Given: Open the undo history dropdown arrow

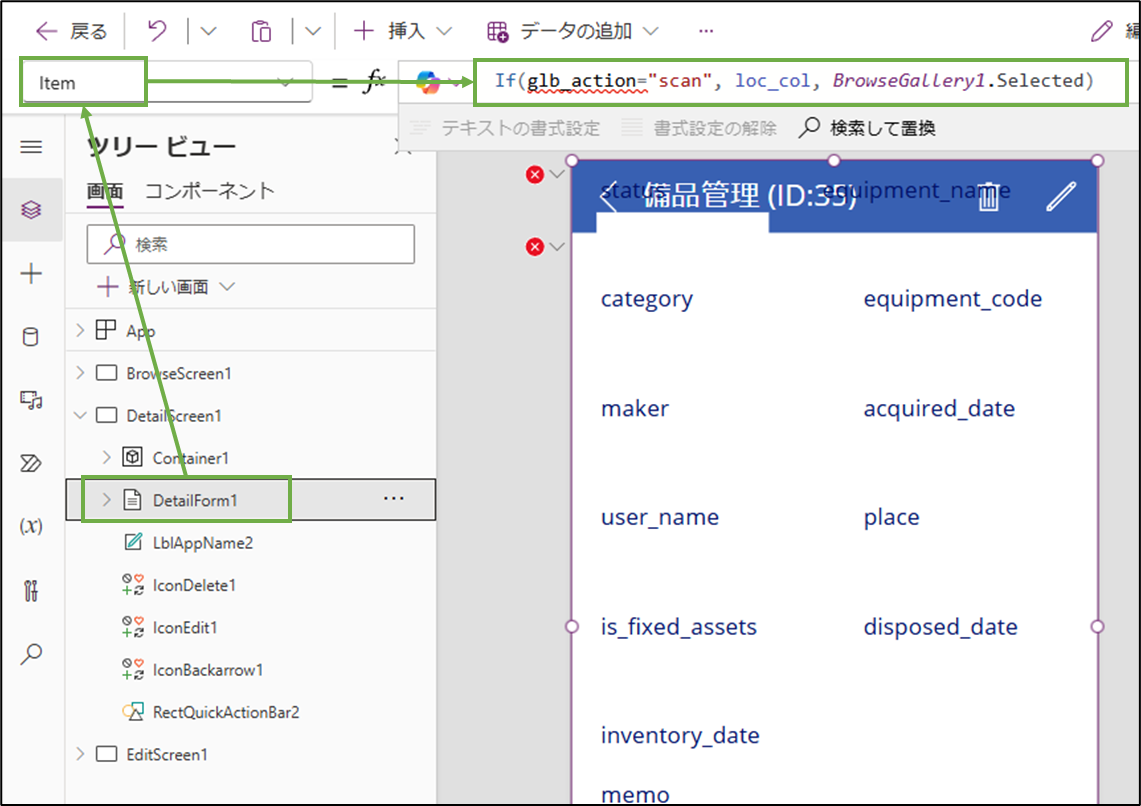Looking at the screenshot, I should point(208,31).
